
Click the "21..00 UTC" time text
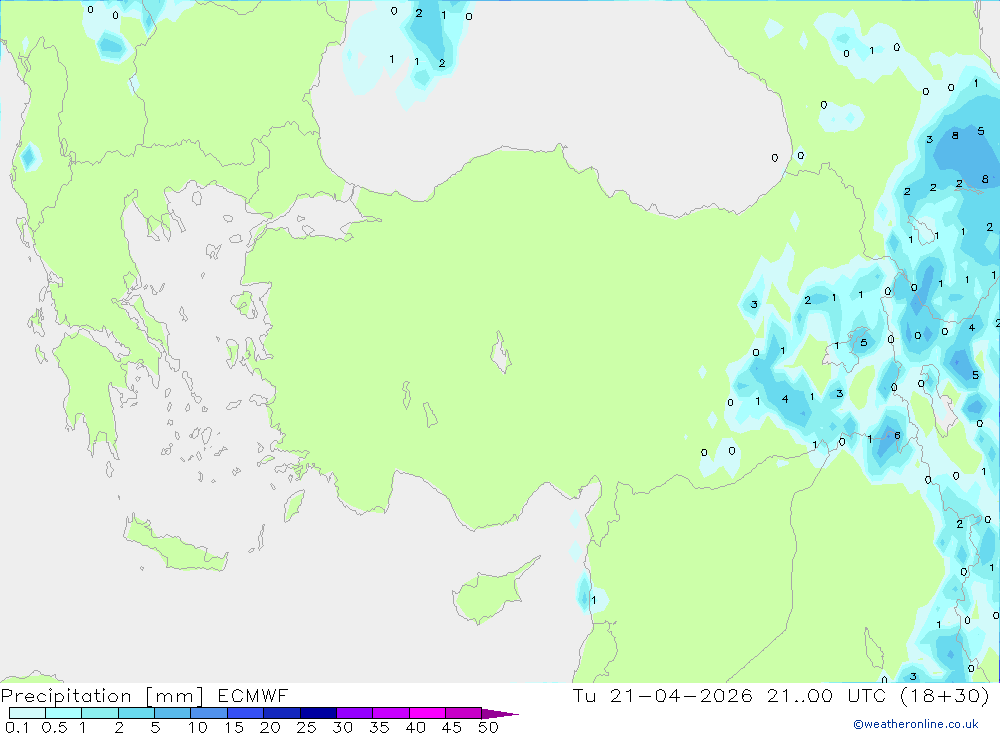(x=827, y=696)
